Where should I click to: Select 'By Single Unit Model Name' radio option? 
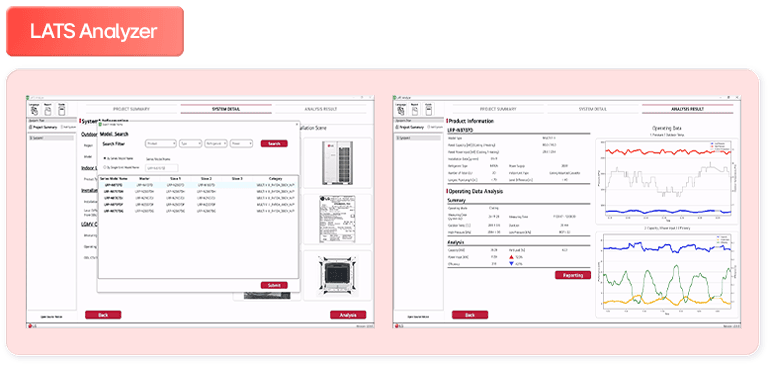pos(104,167)
